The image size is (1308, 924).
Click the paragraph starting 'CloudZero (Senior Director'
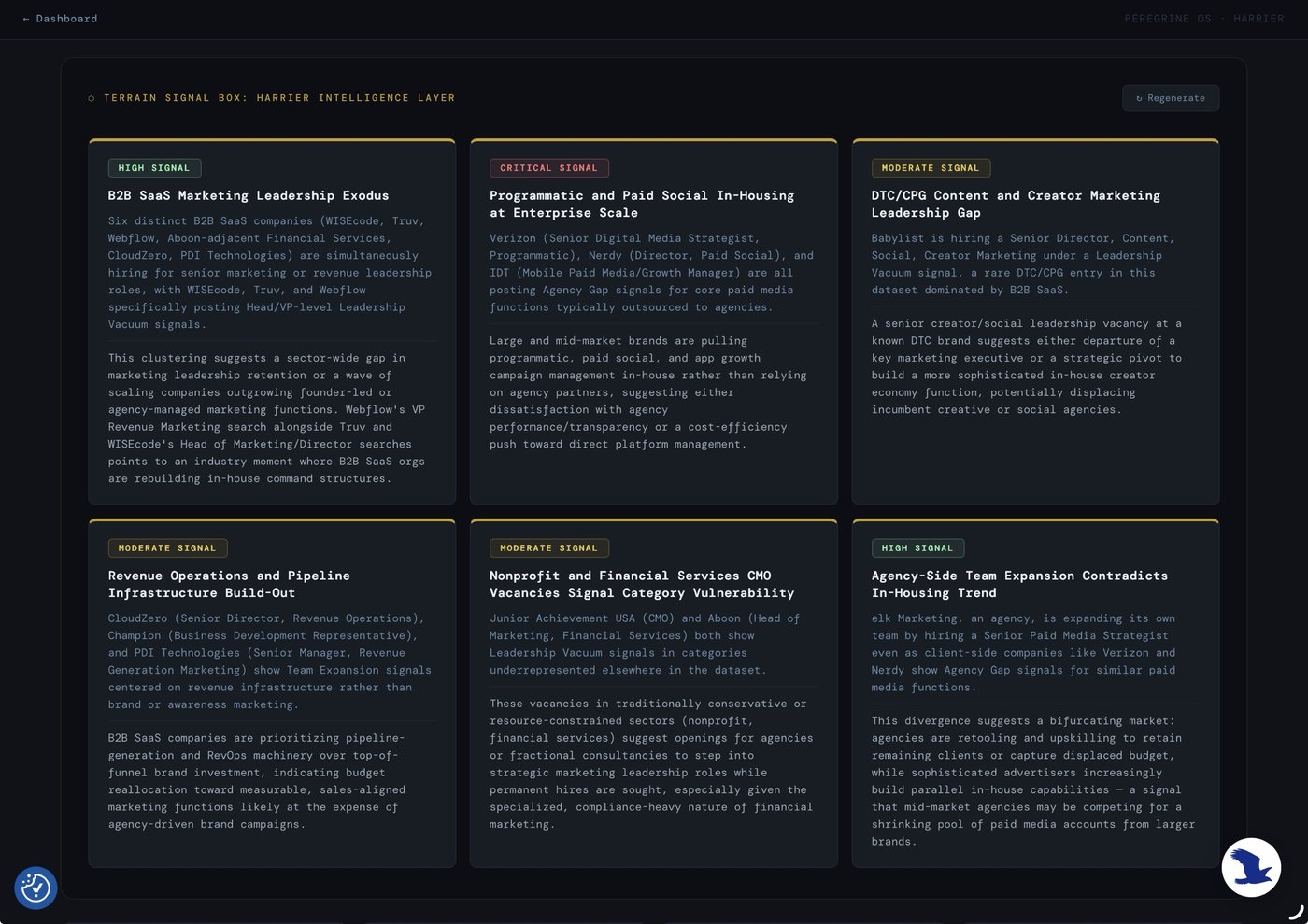[271, 661]
